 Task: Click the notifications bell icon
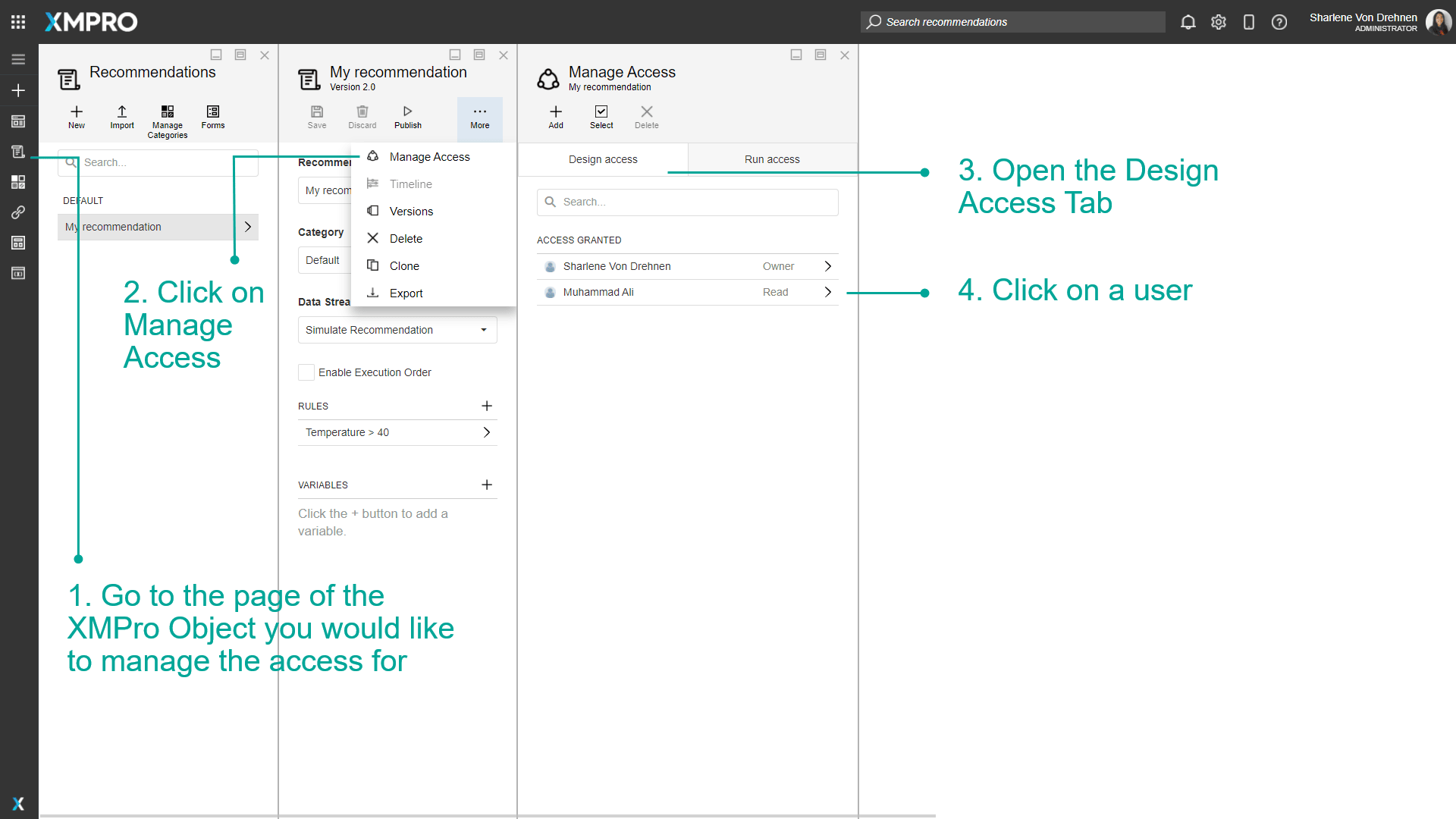(1188, 22)
